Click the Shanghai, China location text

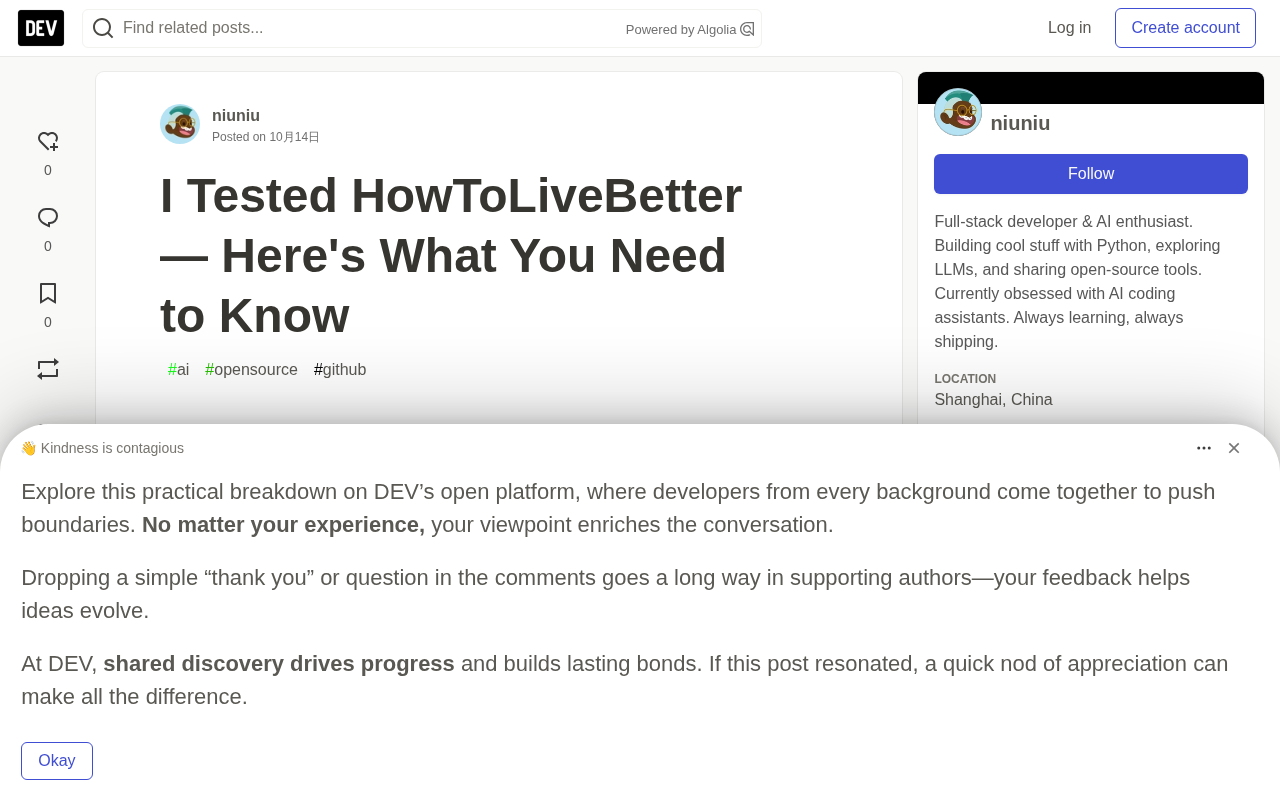coord(993,400)
